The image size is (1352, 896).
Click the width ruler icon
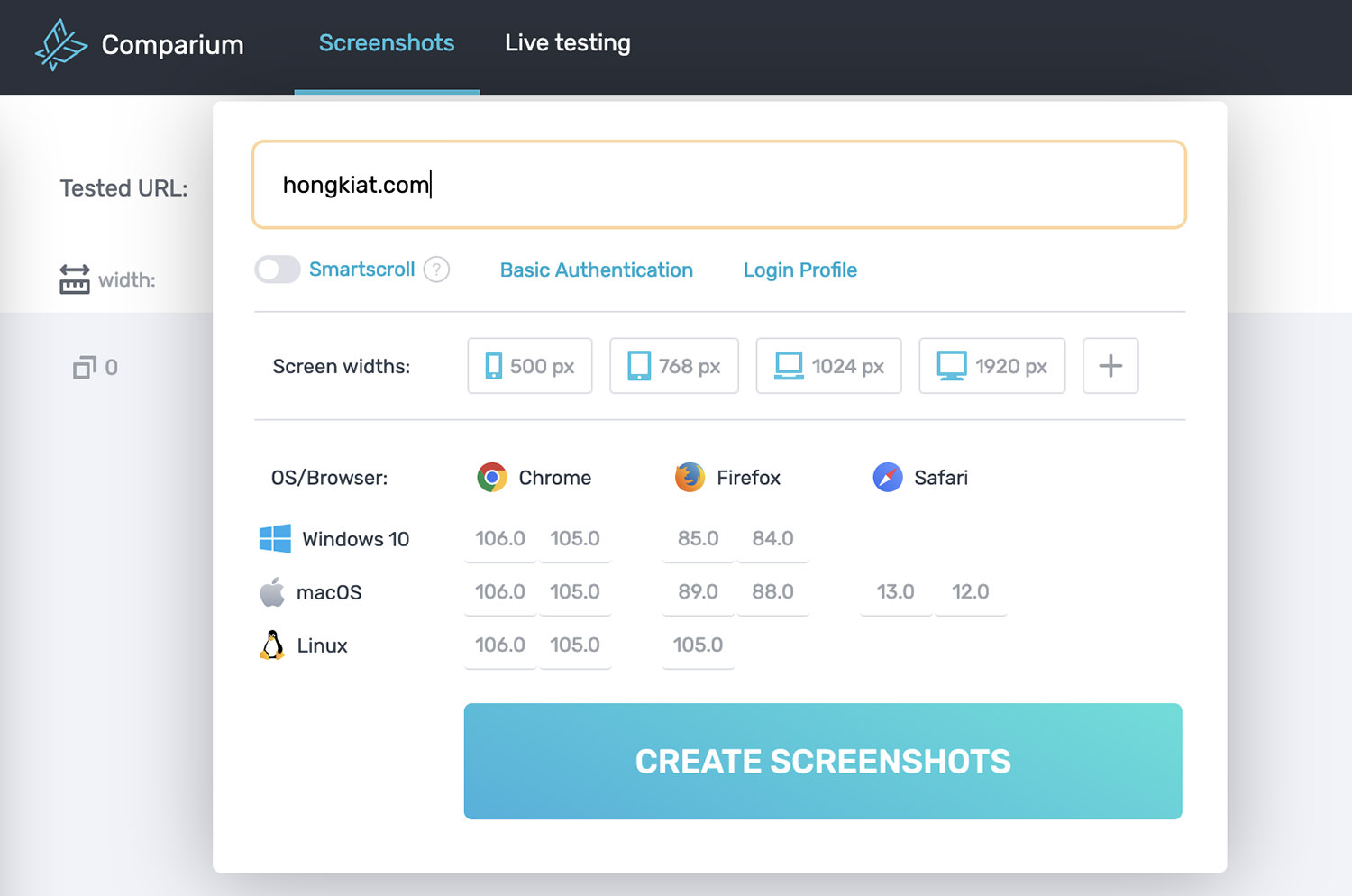(75, 279)
